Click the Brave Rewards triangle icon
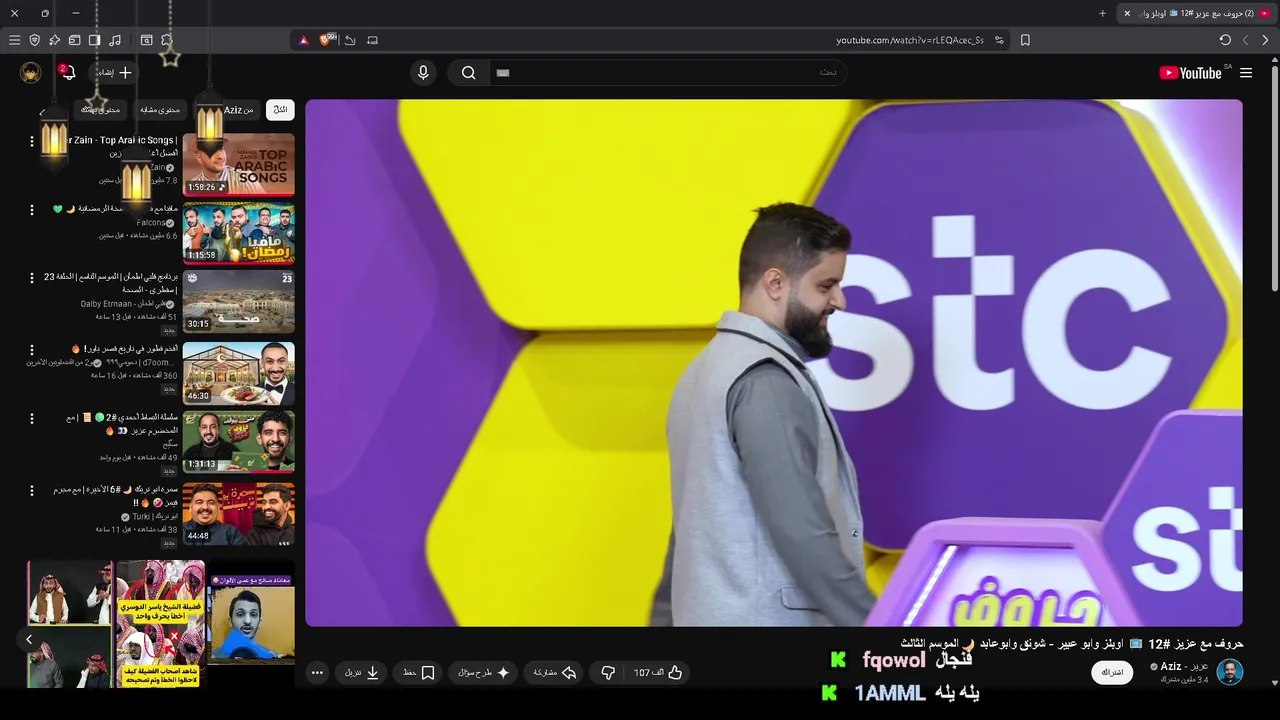Image resolution: width=1280 pixels, height=720 pixels. [304, 40]
